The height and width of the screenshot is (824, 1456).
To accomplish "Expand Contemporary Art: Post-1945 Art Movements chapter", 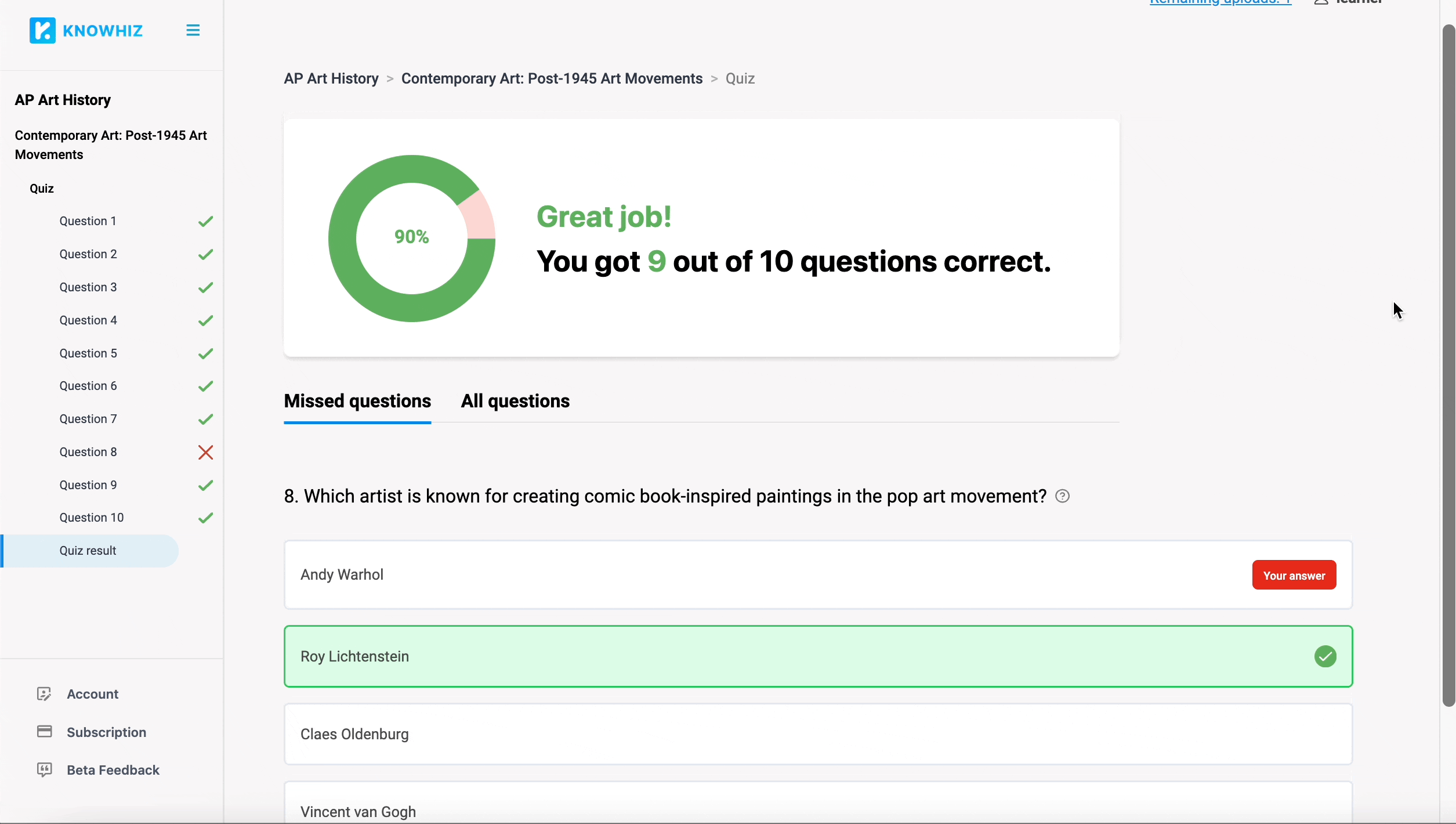I will point(111,144).
